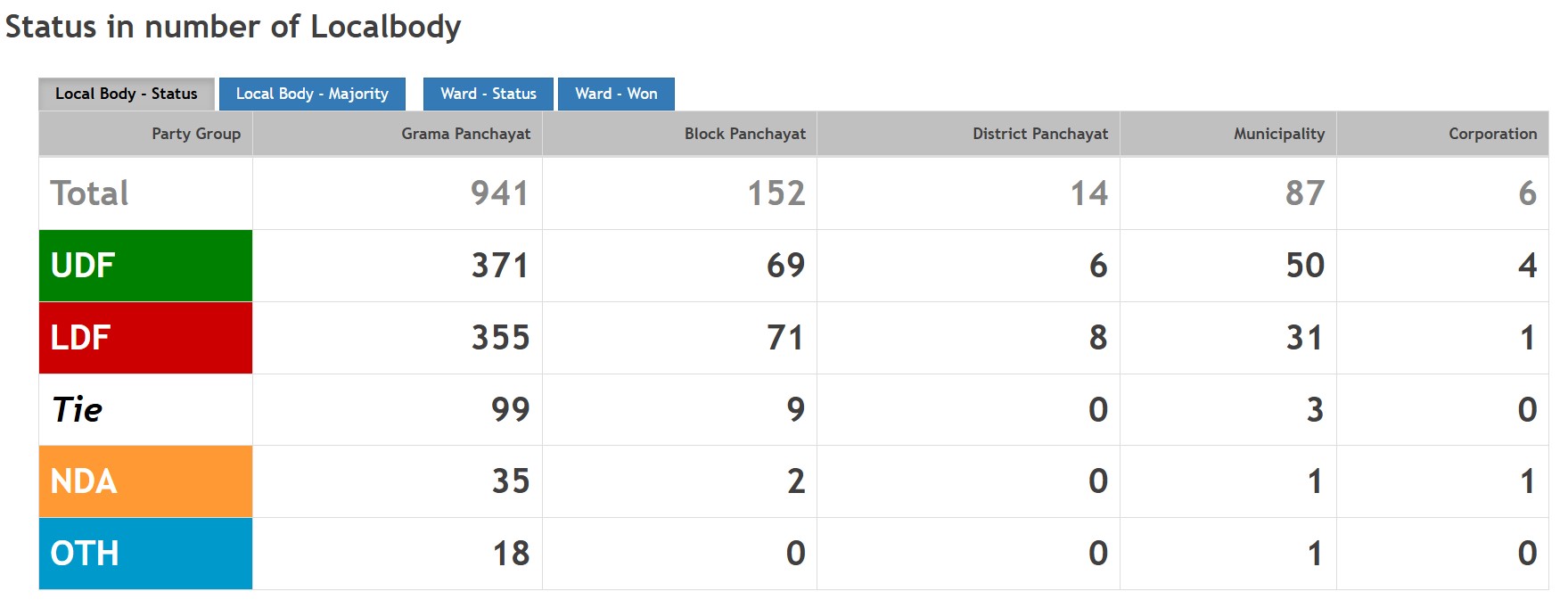Click the Municipality column header

point(1278,134)
